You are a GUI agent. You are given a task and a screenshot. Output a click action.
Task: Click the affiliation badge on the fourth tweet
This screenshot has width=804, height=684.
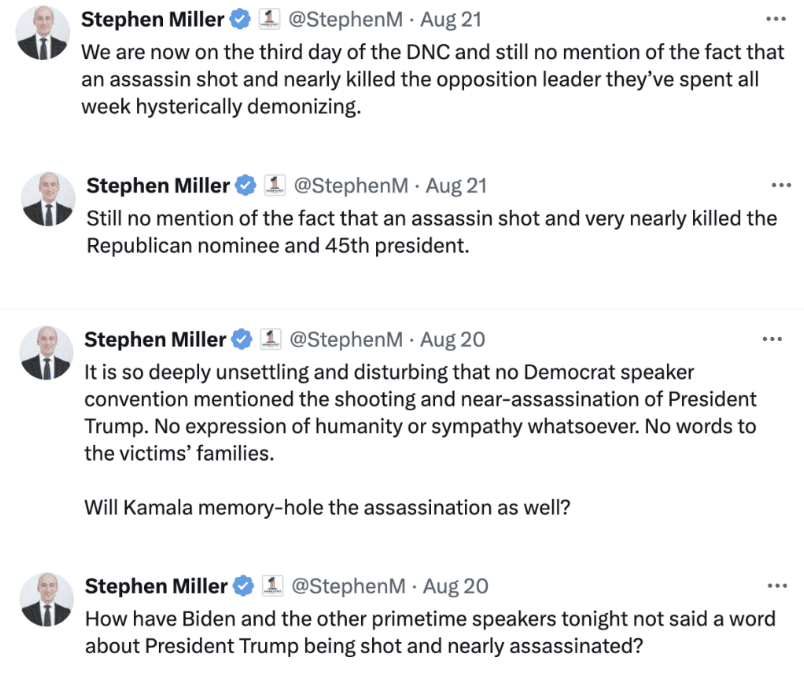click(x=272, y=586)
